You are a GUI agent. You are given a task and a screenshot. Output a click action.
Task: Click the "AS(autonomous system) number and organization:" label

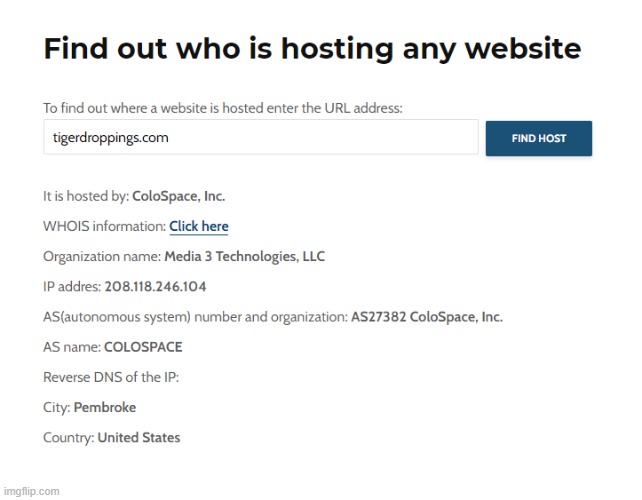195,317
